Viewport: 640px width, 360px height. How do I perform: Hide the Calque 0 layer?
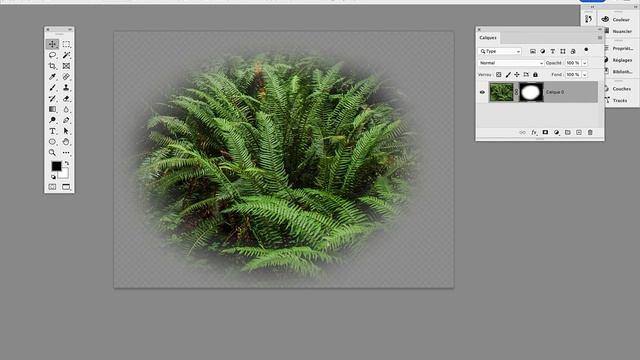pyautogui.click(x=482, y=92)
